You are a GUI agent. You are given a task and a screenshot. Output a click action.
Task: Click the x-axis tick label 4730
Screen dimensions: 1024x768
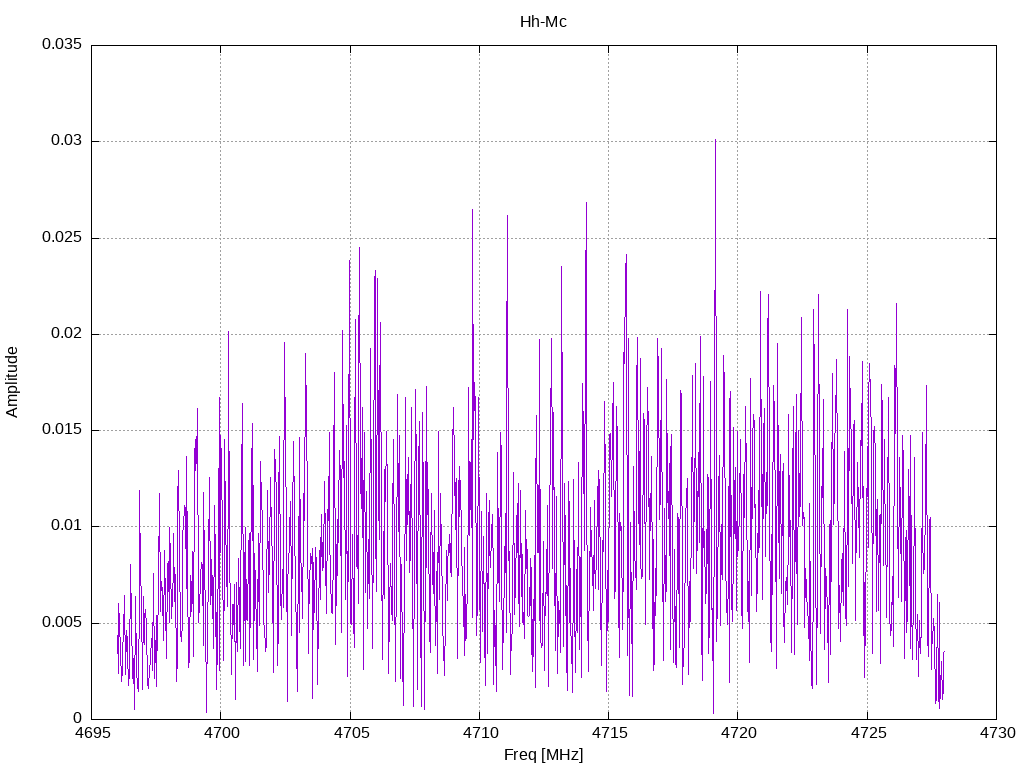coord(997,733)
